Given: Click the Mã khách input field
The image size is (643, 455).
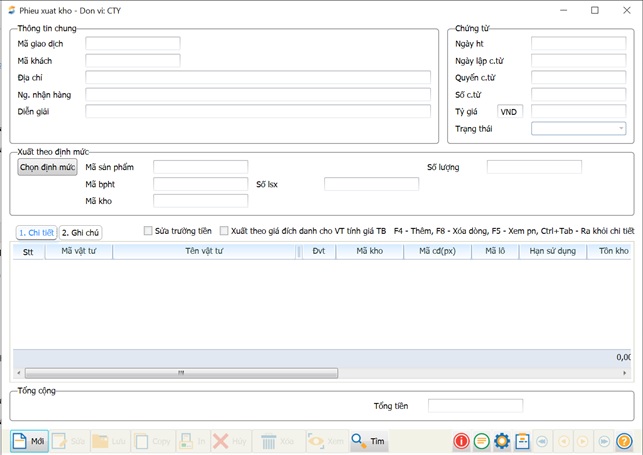Looking at the screenshot, I should click(132, 61).
